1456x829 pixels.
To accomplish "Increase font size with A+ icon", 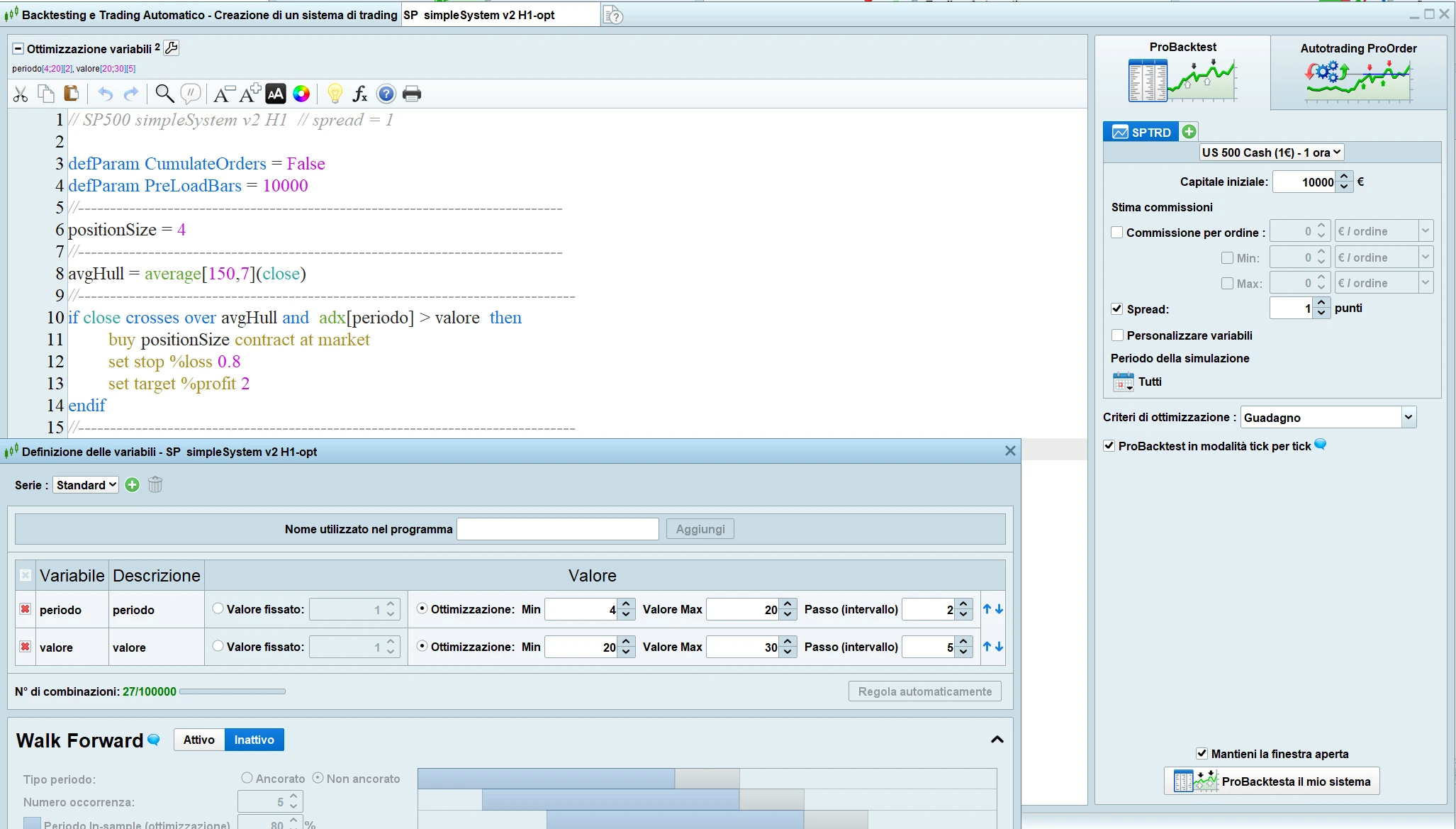I will (x=250, y=94).
